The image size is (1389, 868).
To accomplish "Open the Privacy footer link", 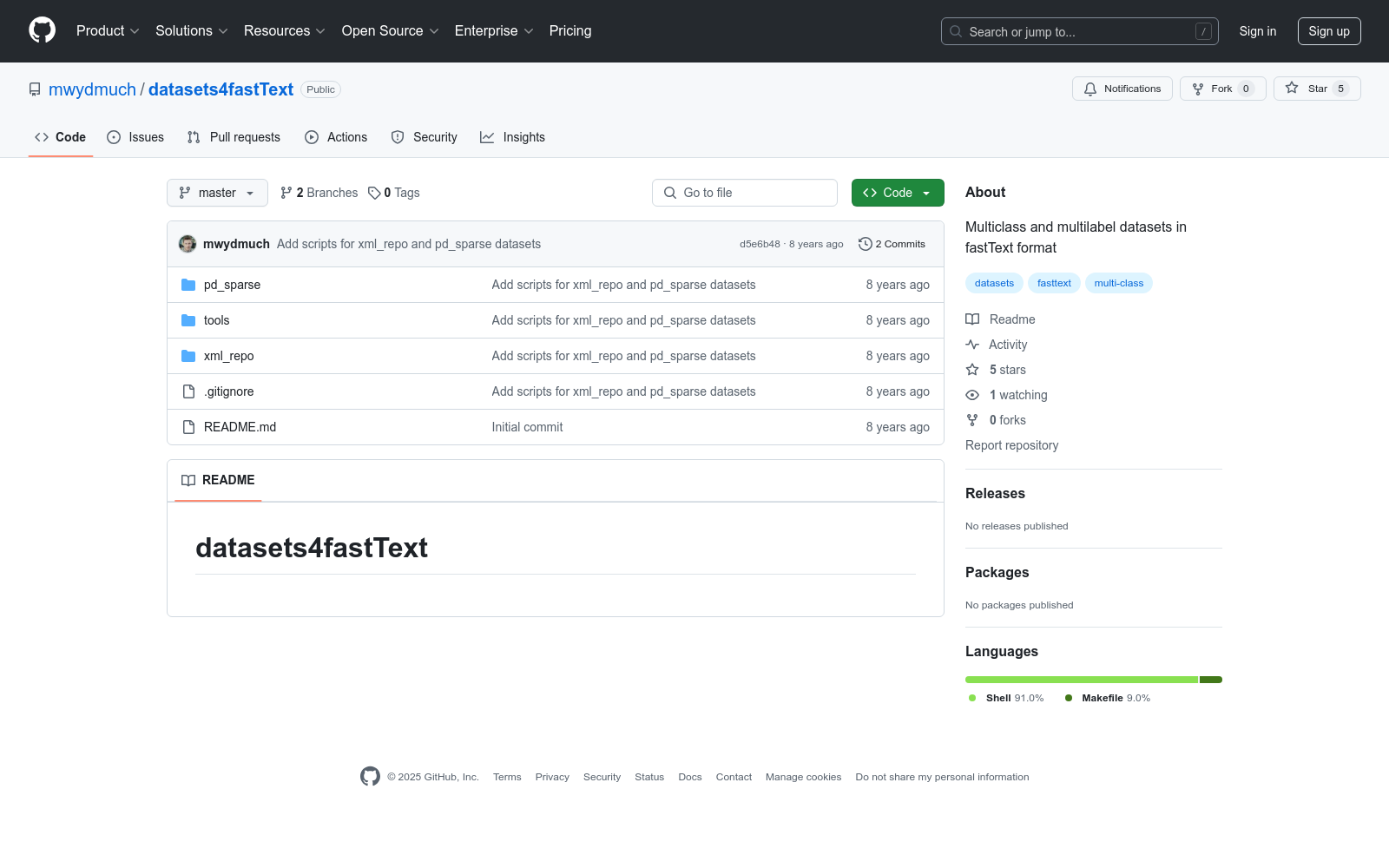I will pyautogui.click(x=552, y=777).
